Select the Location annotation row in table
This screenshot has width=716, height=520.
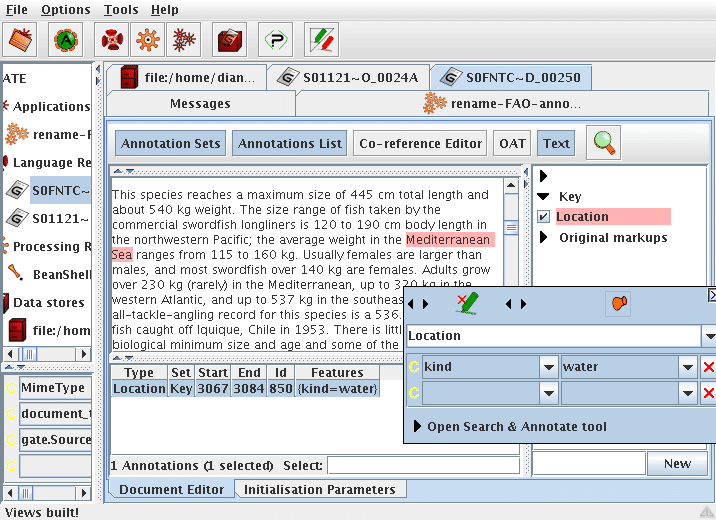click(x=245, y=389)
